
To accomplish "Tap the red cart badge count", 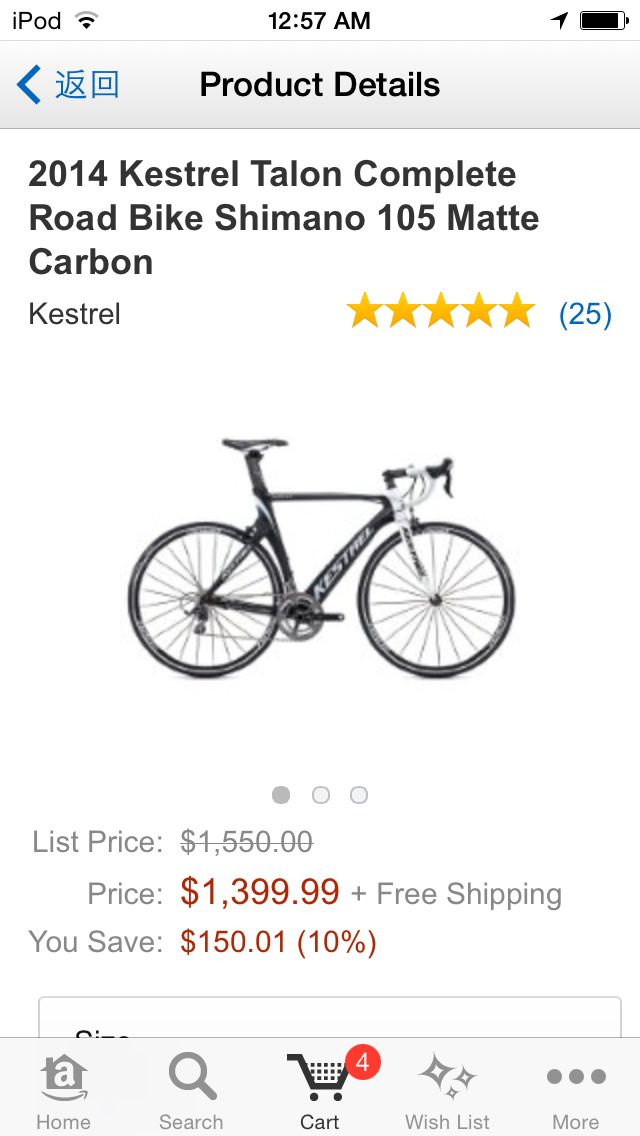I will (362, 1063).
